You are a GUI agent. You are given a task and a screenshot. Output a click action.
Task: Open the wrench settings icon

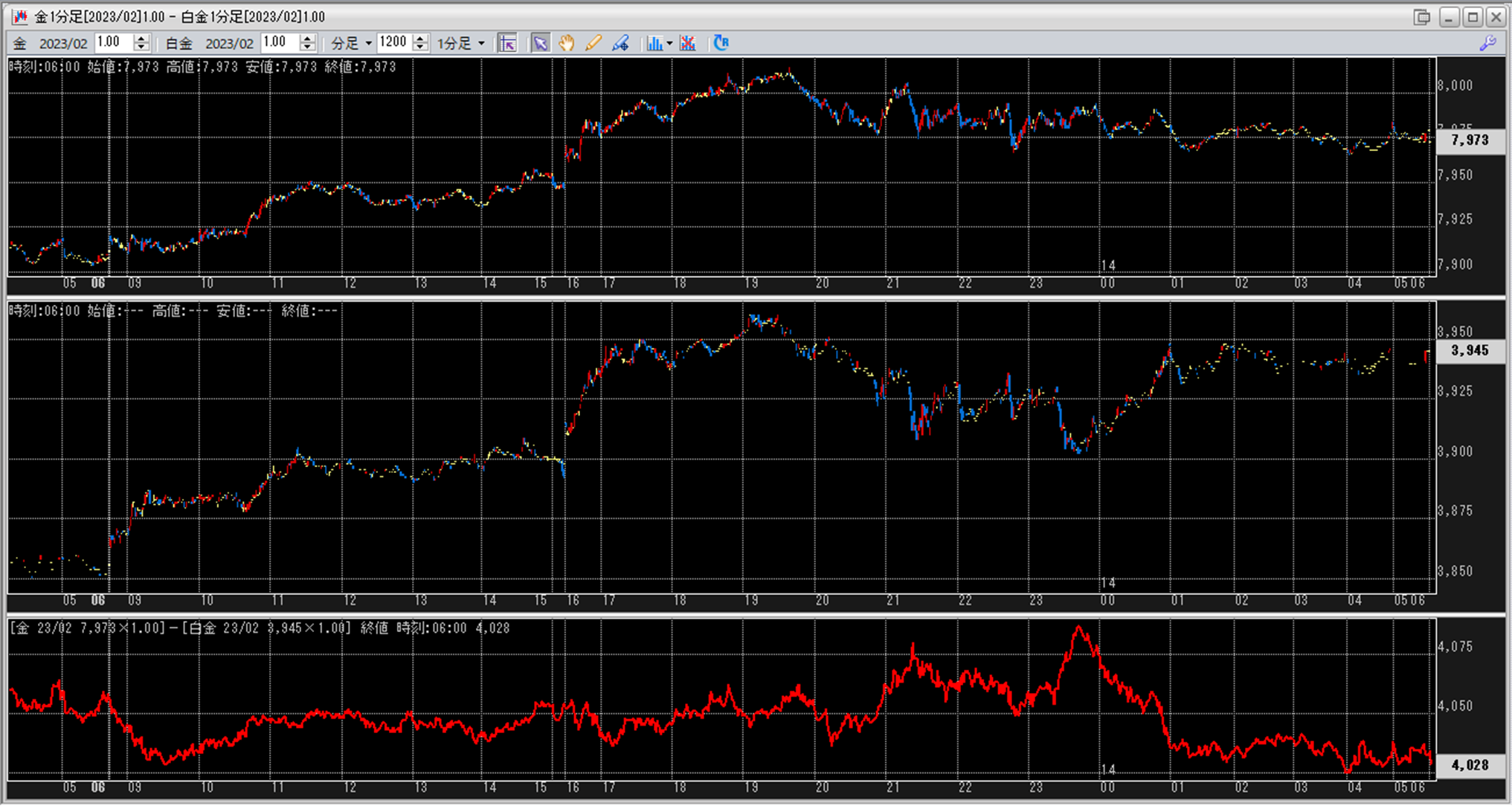[1487, 43]
